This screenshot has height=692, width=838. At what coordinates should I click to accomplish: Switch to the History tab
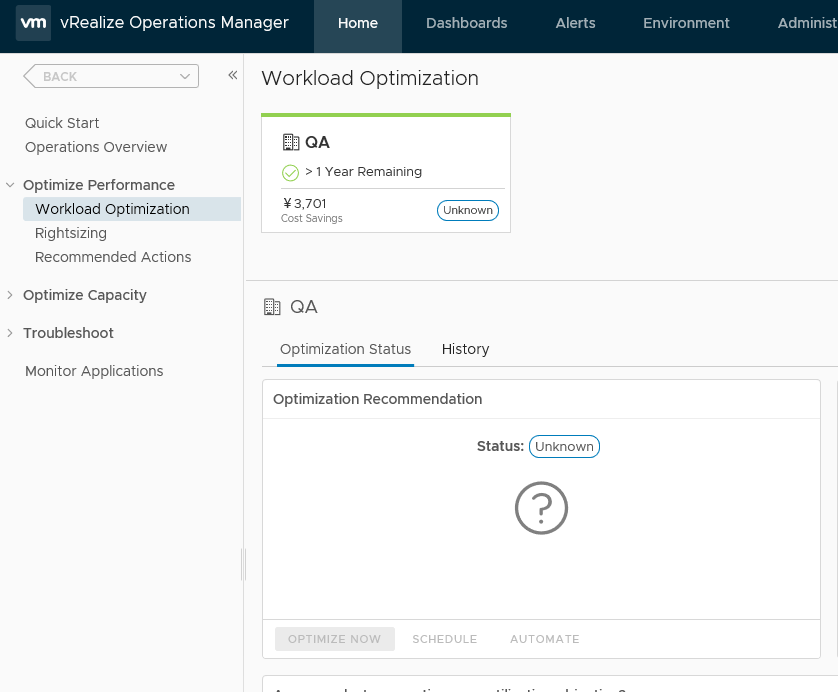(x=465, y=349)
